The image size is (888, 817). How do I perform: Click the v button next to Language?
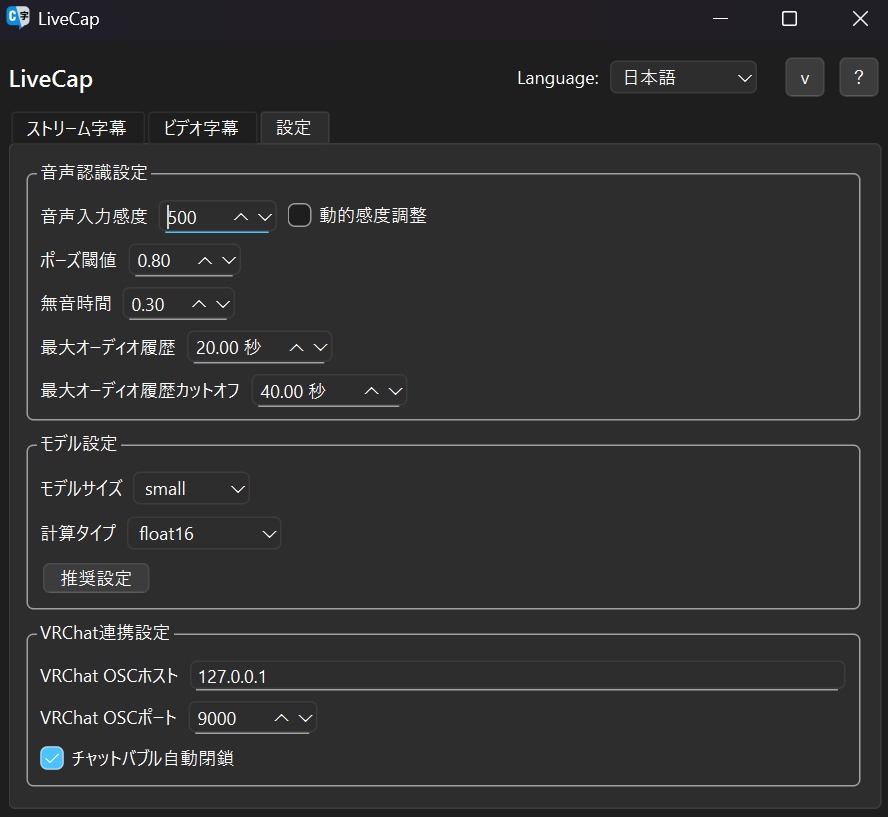[x=805, y=76]
